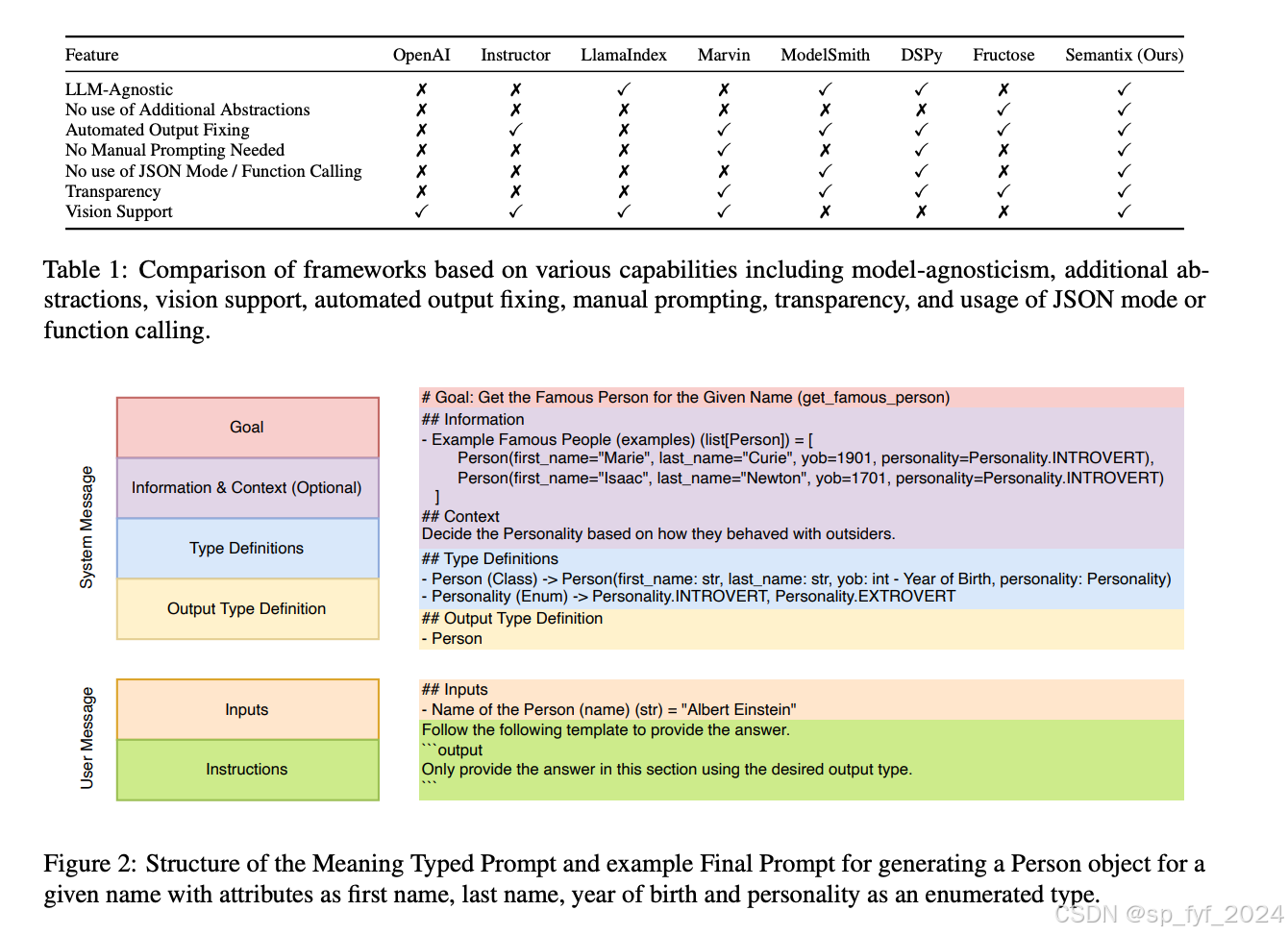Click 'Follow the following template' instruction line
The width and height of the screenshot is (1288, 935).
pos(606,730)
